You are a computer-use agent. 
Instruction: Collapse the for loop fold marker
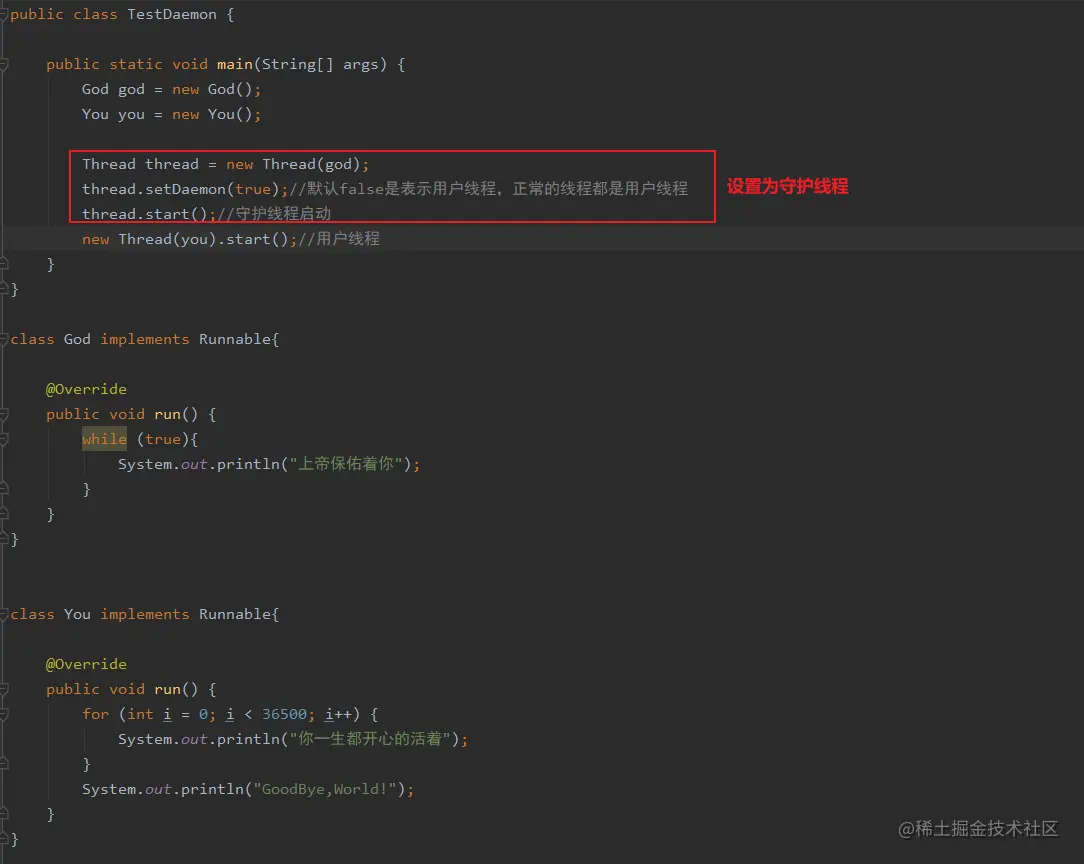(x=3, y=714)
